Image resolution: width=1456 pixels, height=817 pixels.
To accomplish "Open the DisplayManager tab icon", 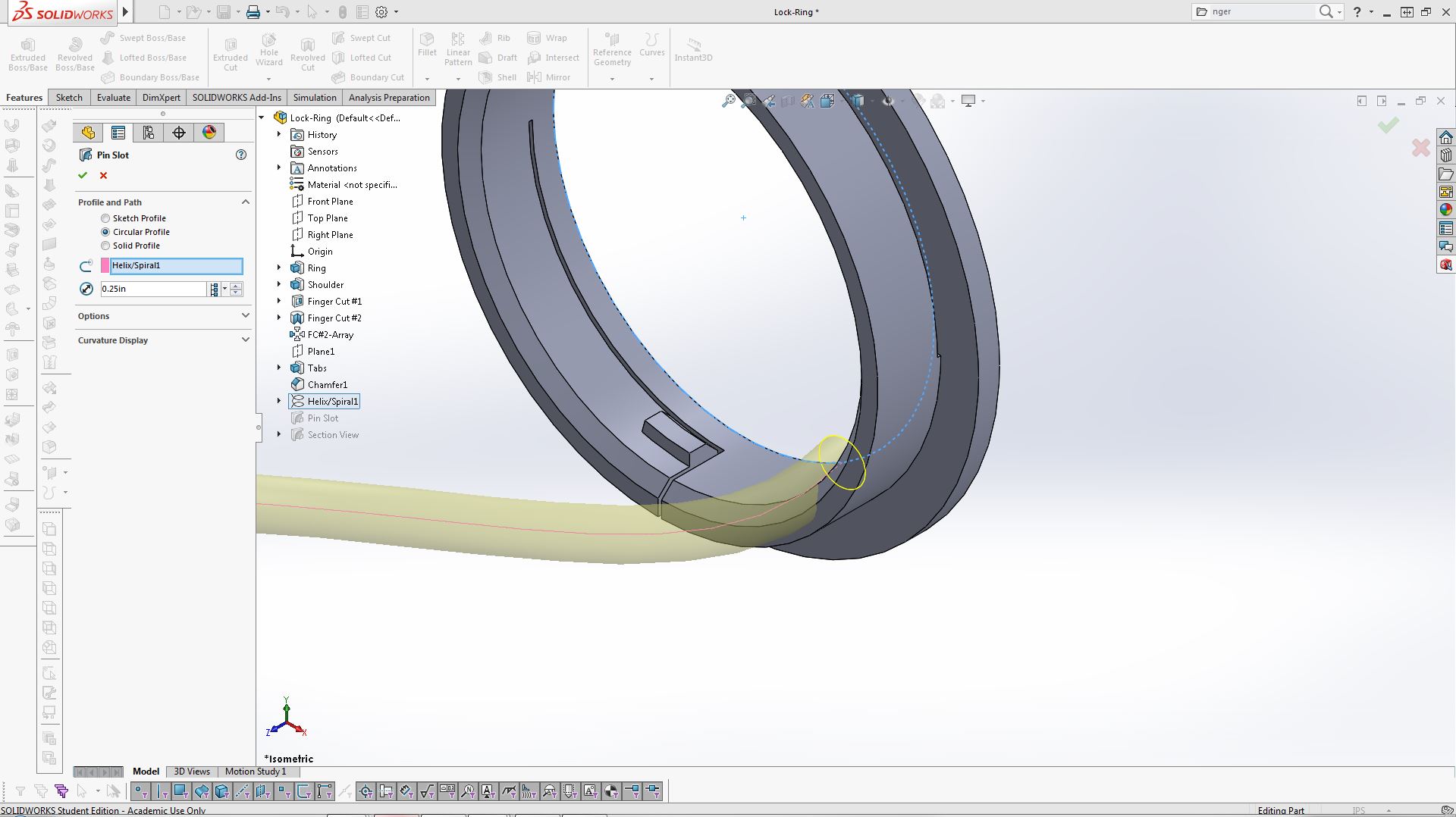I will tap(209, 133).
